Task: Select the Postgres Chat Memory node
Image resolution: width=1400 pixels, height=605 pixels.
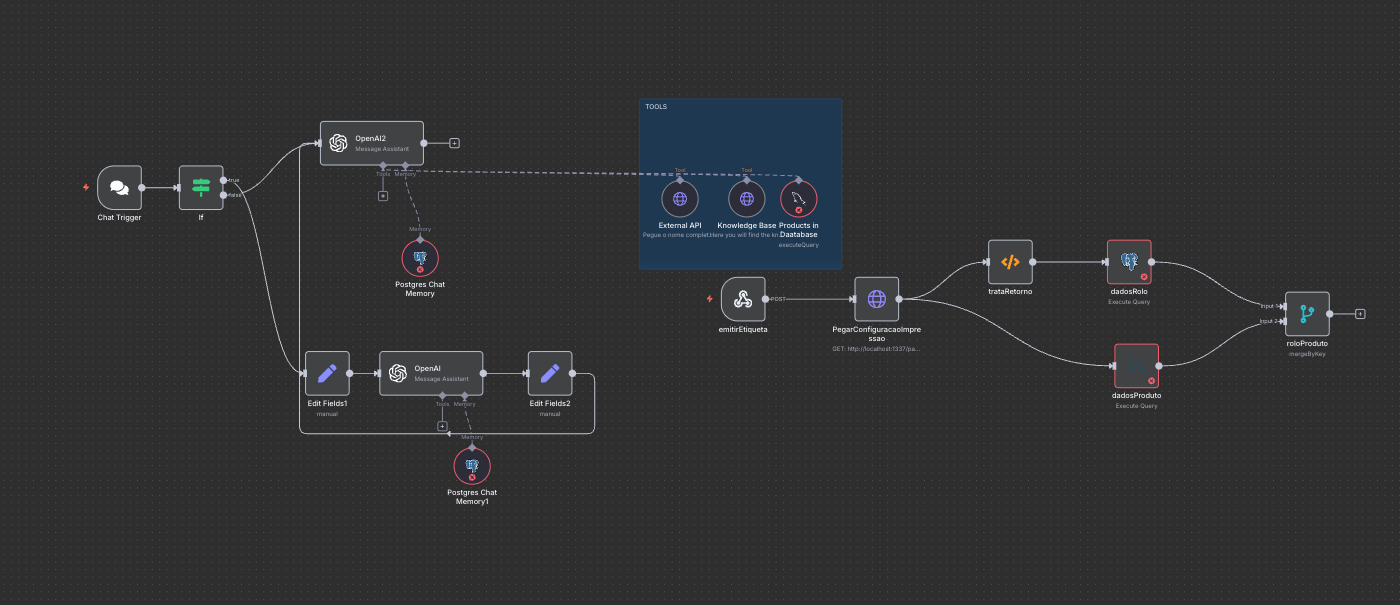Action: pos(420,258)
